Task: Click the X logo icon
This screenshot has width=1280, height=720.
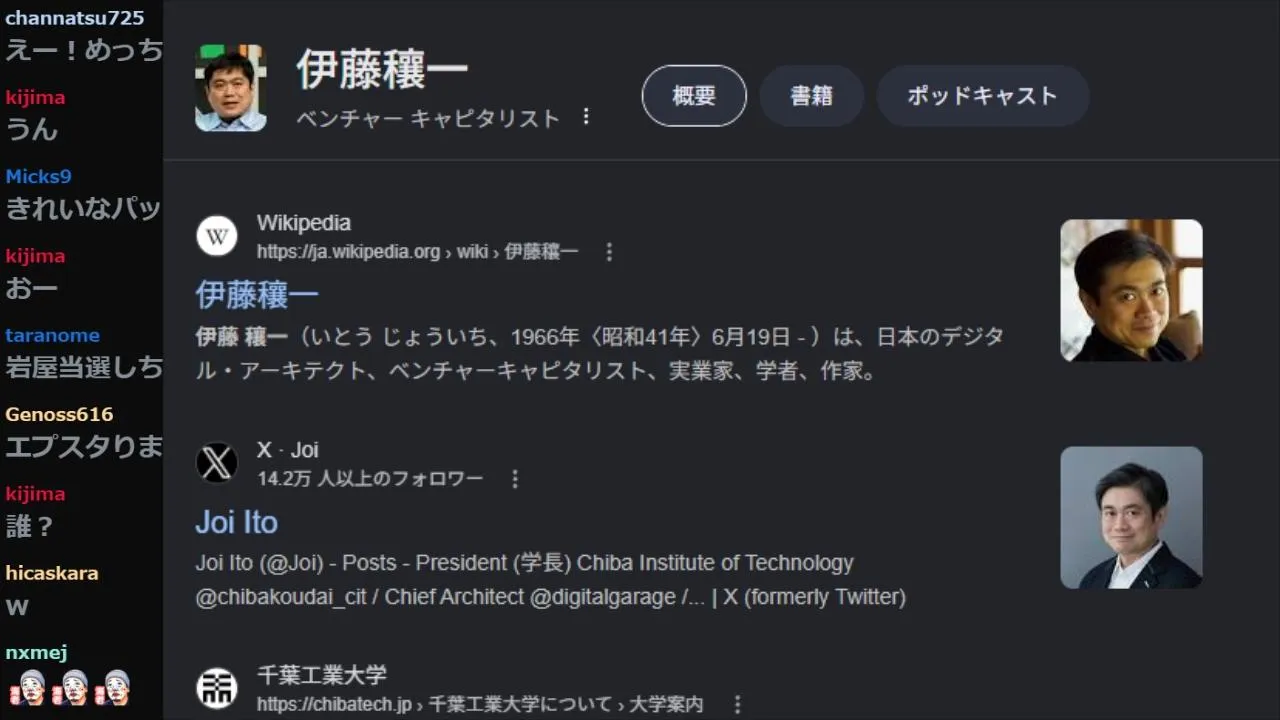Action: point(217,463)
